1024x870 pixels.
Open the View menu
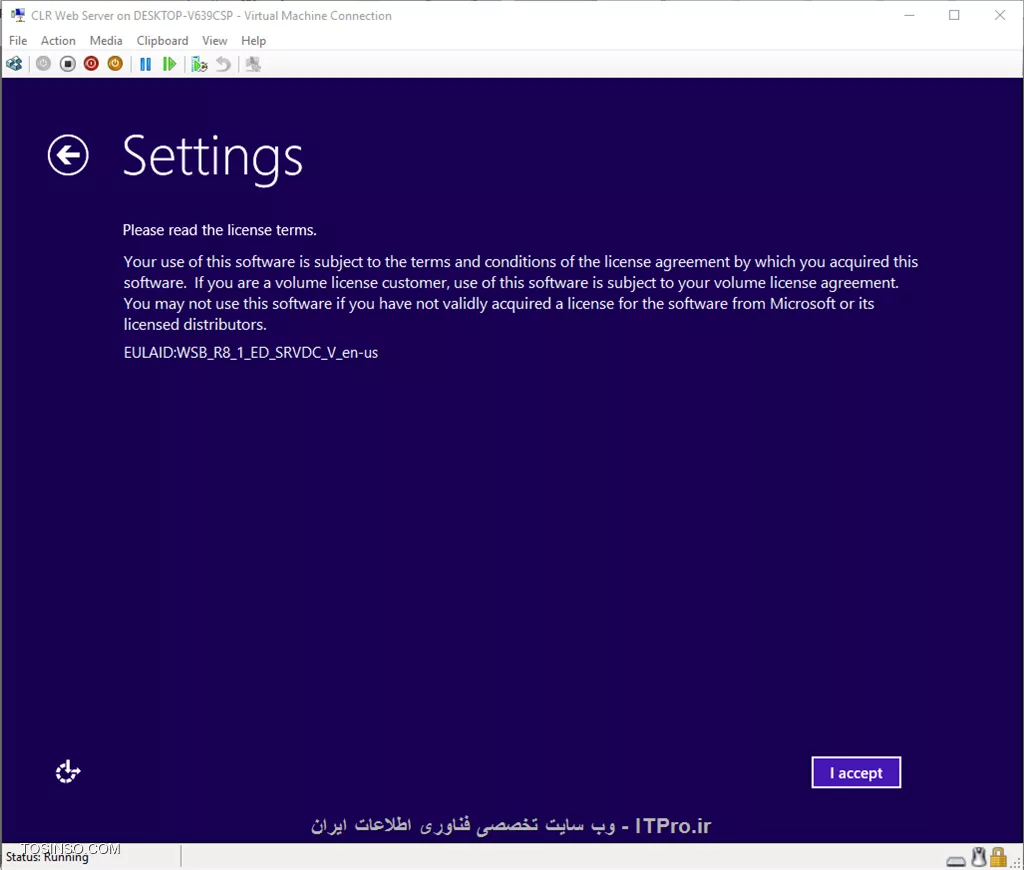(x=214, y=41)
